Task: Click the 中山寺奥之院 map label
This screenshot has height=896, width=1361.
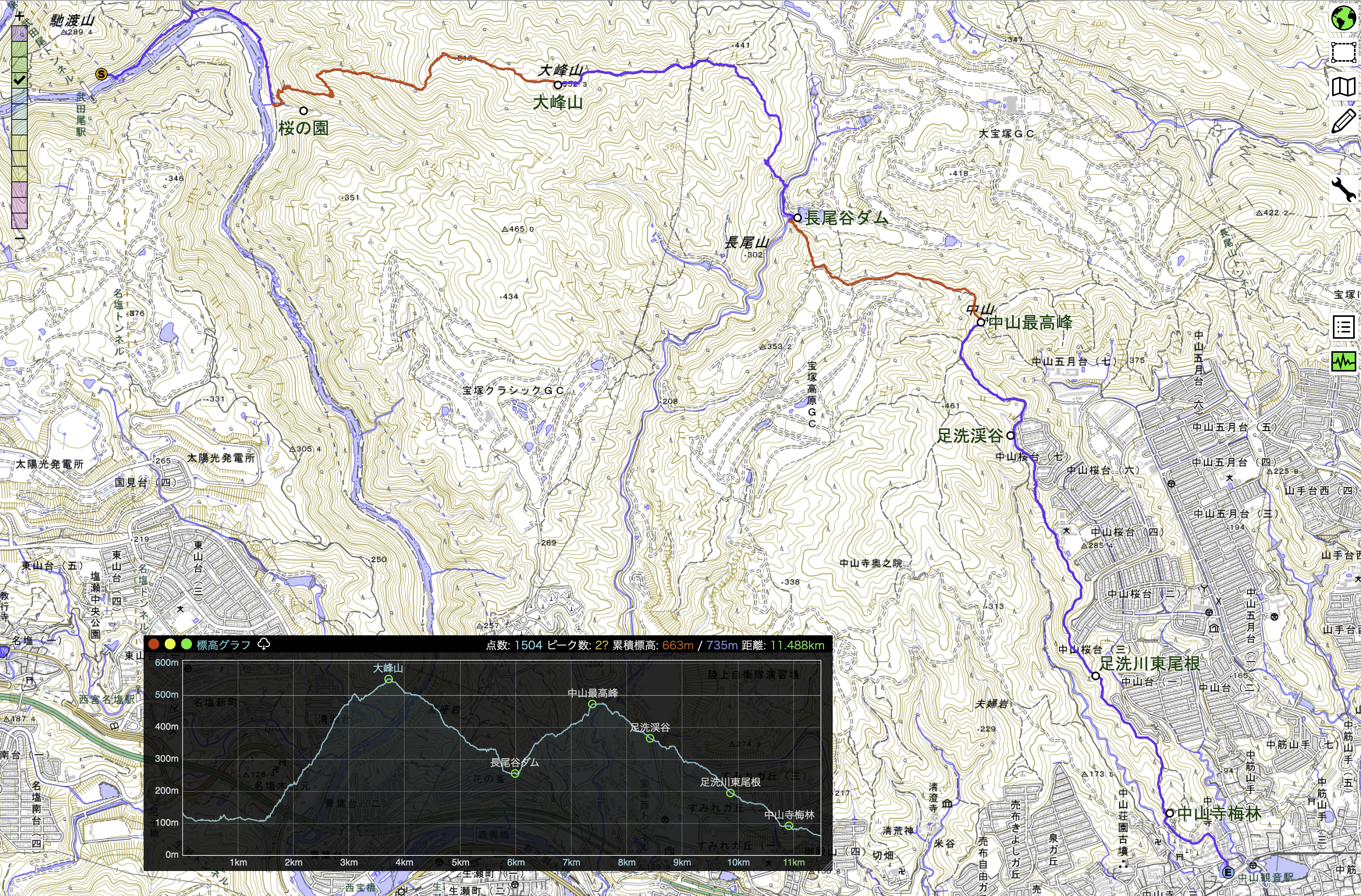Action: click(871, 563)
